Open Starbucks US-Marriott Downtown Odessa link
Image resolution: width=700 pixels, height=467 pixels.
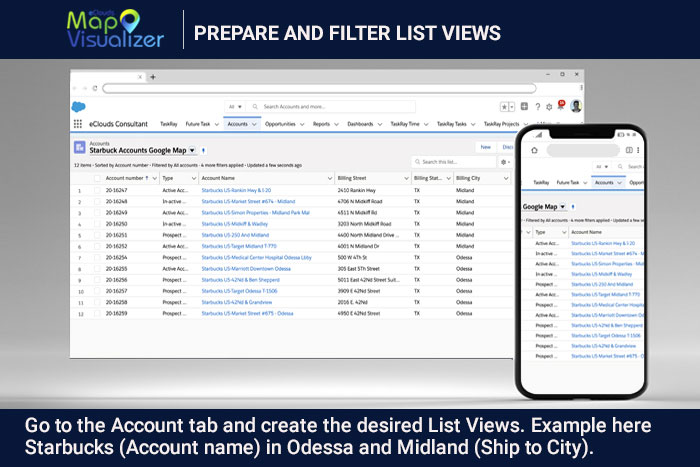[x=246, y=269]
